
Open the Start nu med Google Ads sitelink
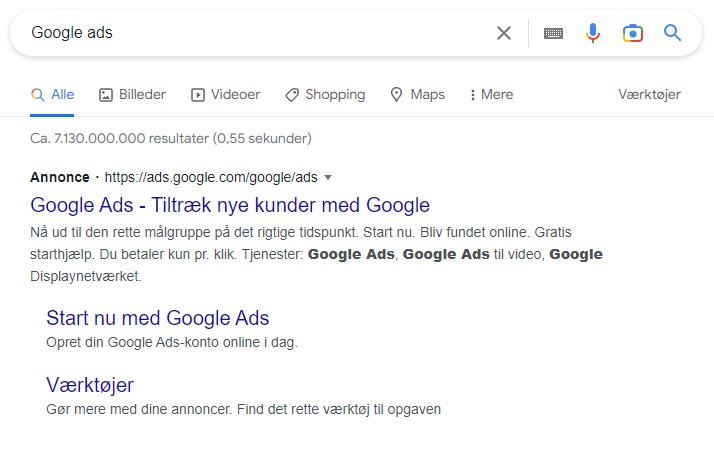(158, 318)
